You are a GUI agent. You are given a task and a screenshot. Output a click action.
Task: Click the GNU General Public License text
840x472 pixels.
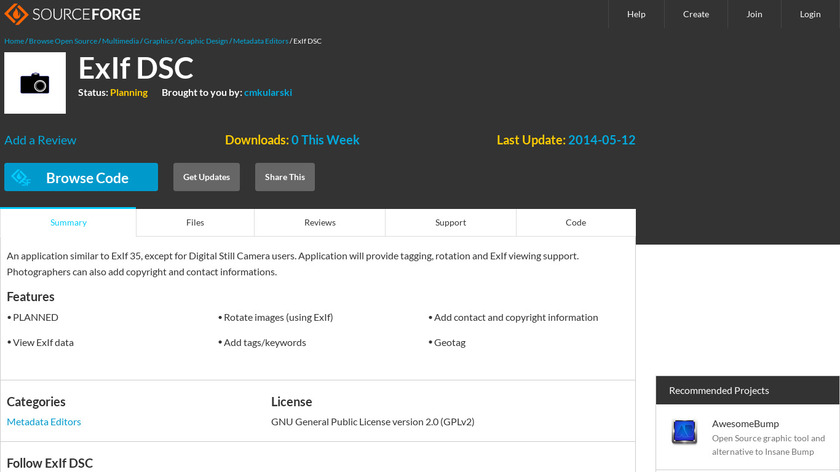[373, 422]
